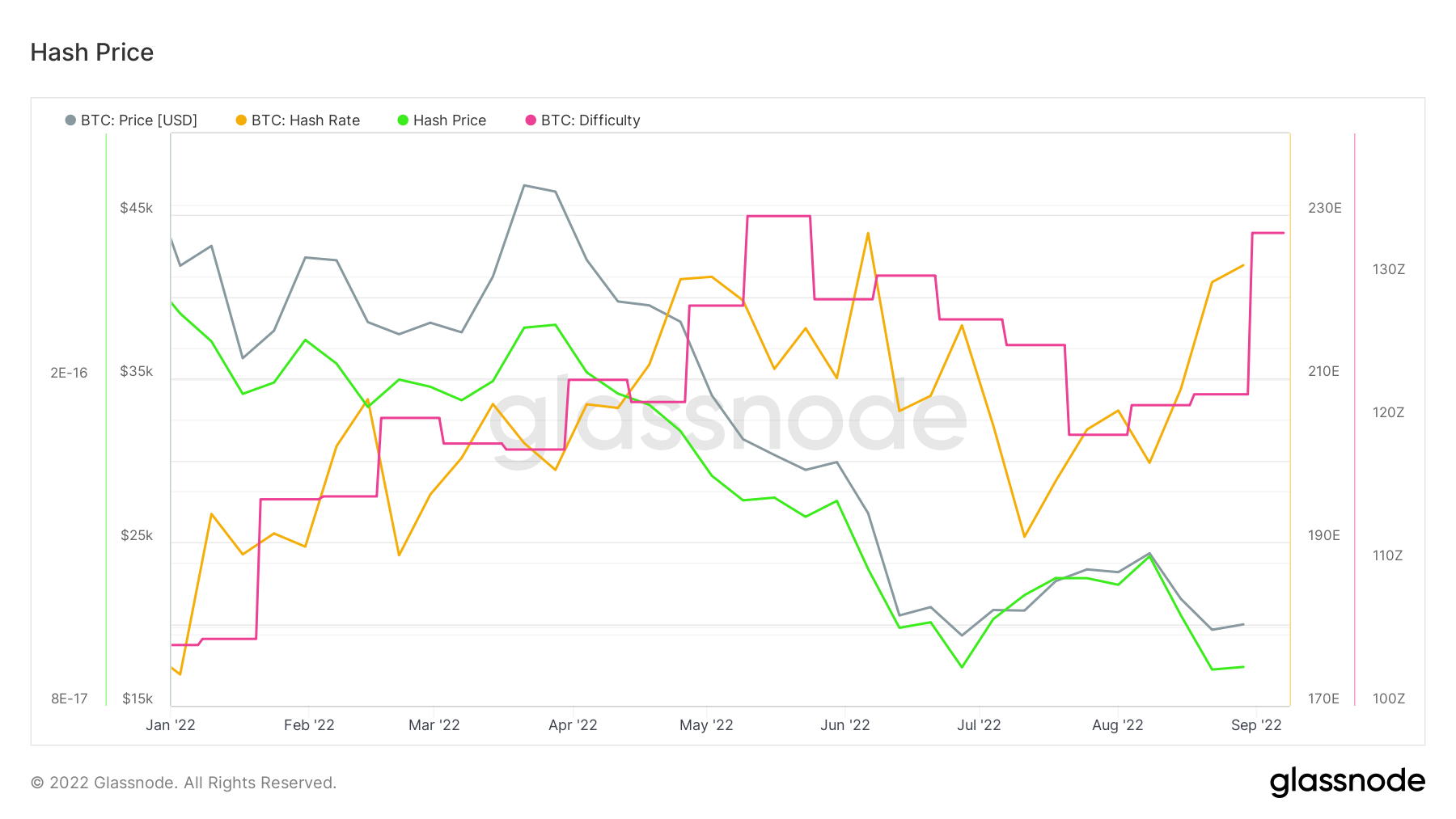Click the 130Z difficulty axis label

pos(1388,269)
